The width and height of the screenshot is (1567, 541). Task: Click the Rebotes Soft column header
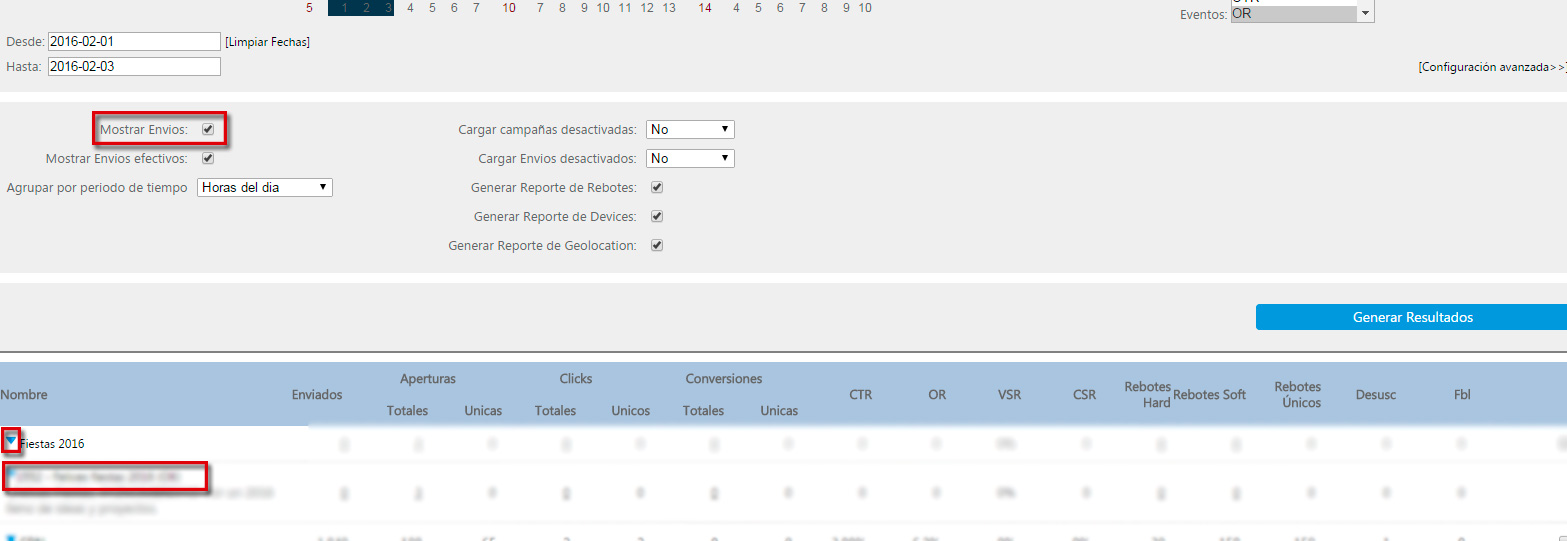[x=1210, y=395]
